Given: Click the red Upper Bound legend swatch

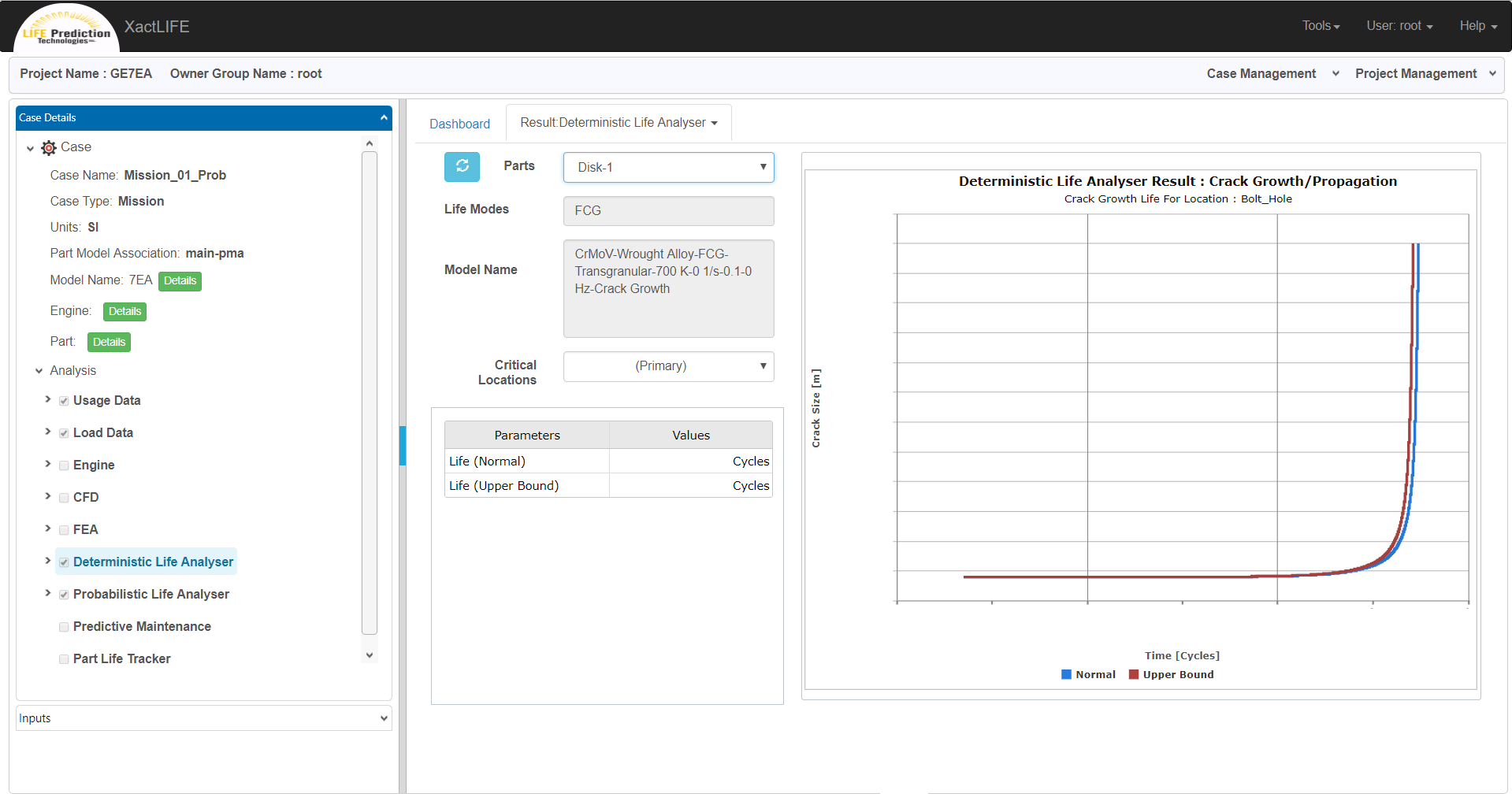Looking at the screenshot, I should [1134, 674].
